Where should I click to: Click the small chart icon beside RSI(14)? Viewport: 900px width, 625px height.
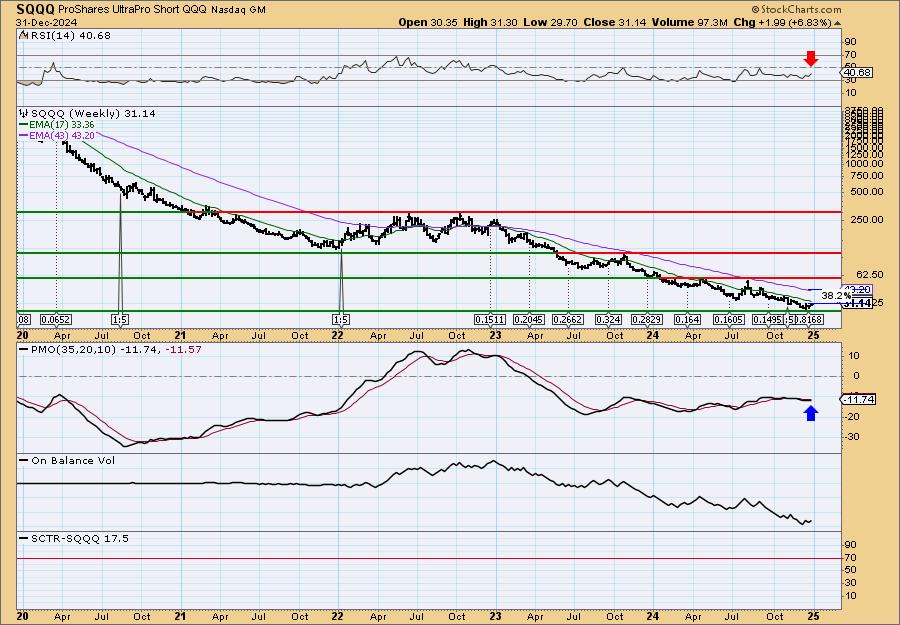23,35
